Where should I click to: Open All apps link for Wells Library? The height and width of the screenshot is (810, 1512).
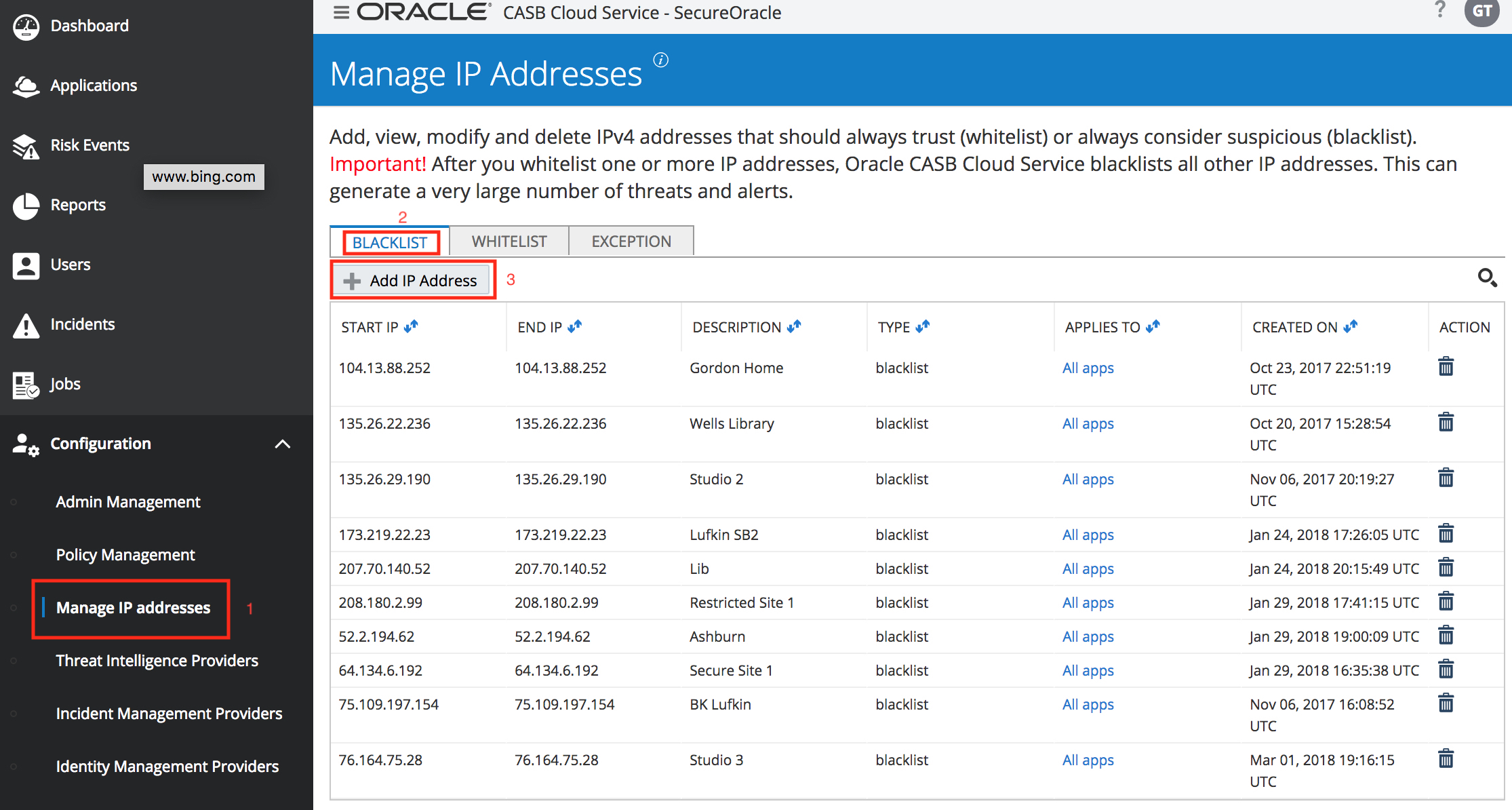coord(1088,424)
